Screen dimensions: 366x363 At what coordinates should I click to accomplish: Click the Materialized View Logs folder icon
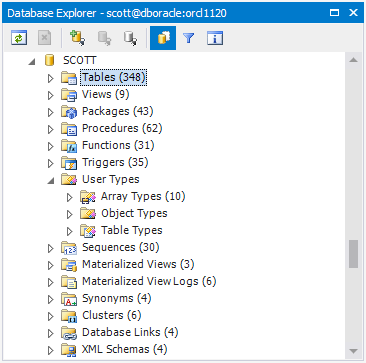69,282
